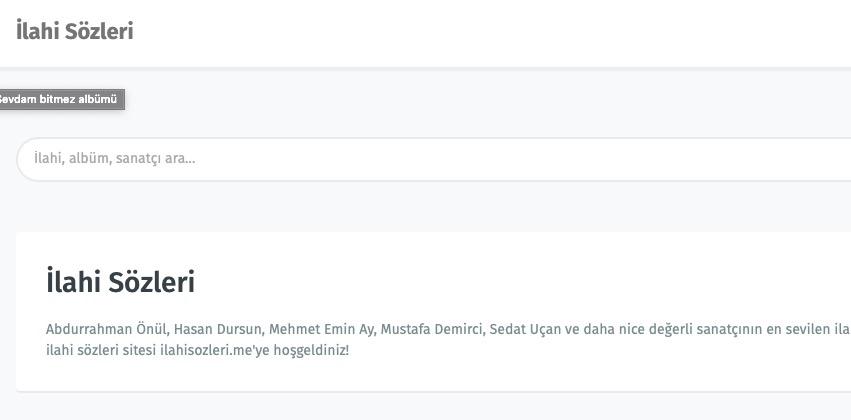Click the Sevdam bitmez albümü tooltip
Screen dimensions: 851x420
[60, 99]
